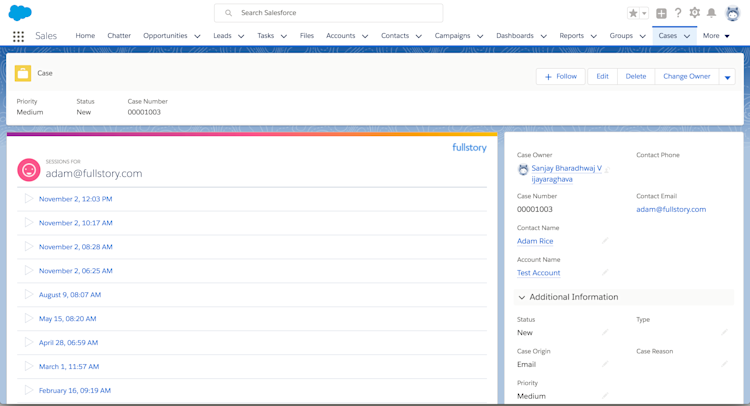
Task: Click the Case Owner avatar icon
Action: pyautogui.click(x=523, y=169)
